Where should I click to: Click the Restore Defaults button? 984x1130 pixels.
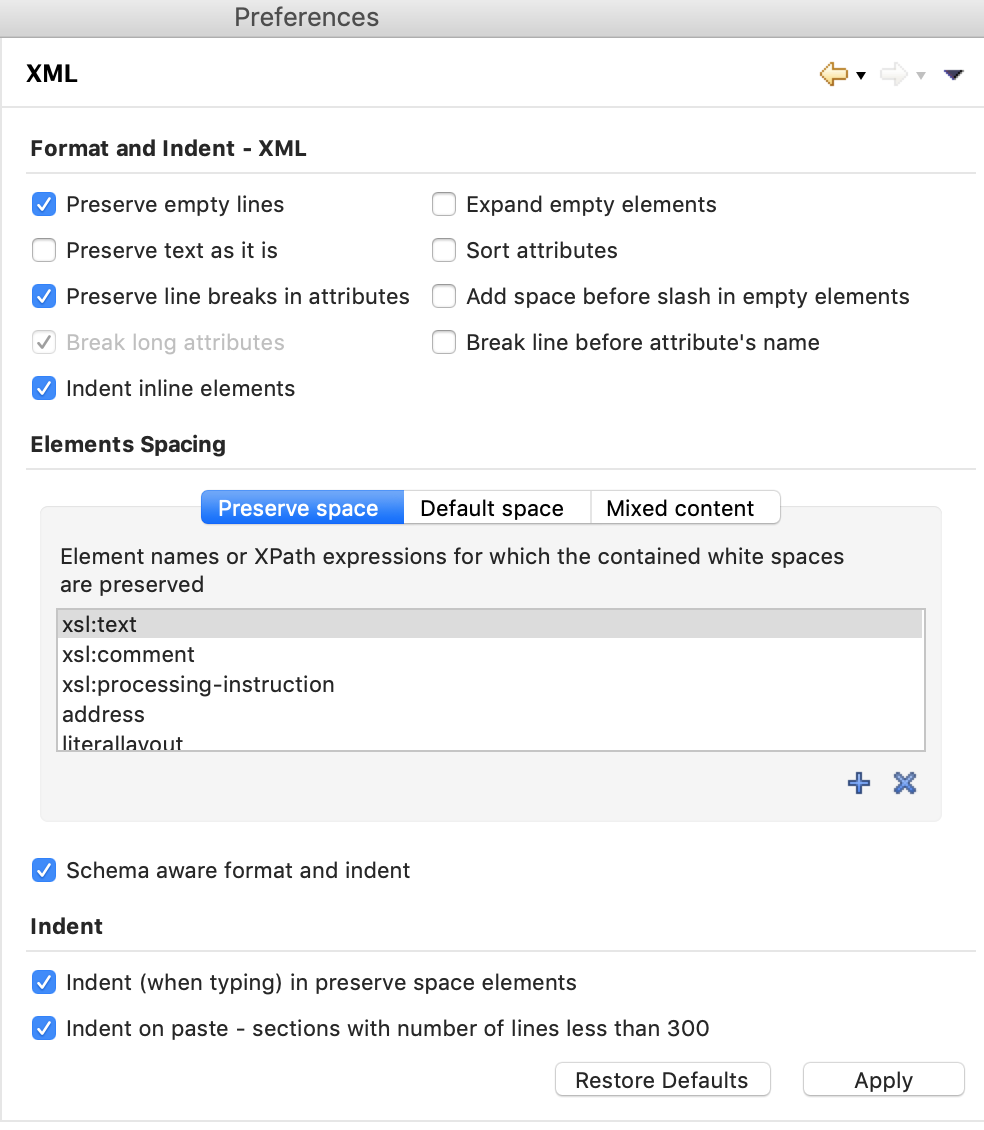point(662,1080)
